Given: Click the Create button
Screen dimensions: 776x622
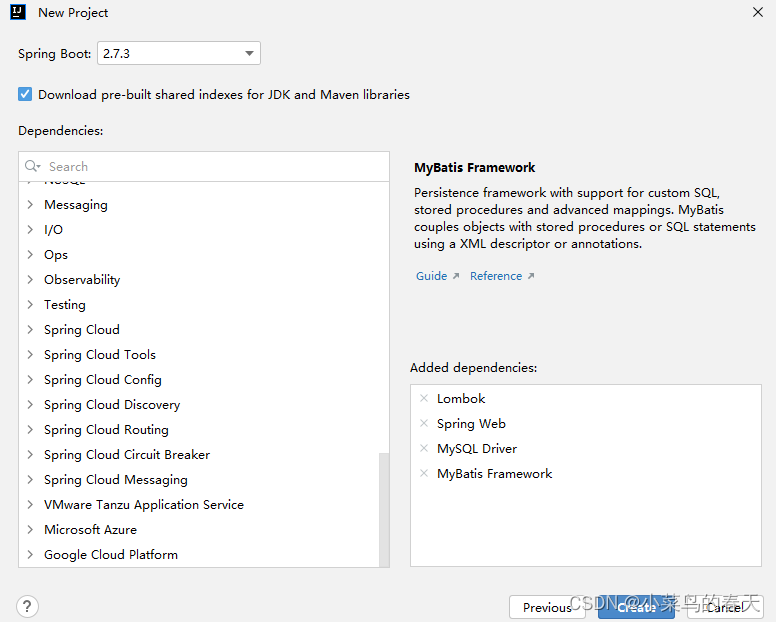Looking at the screenshot, I should (x=636, y=607).
